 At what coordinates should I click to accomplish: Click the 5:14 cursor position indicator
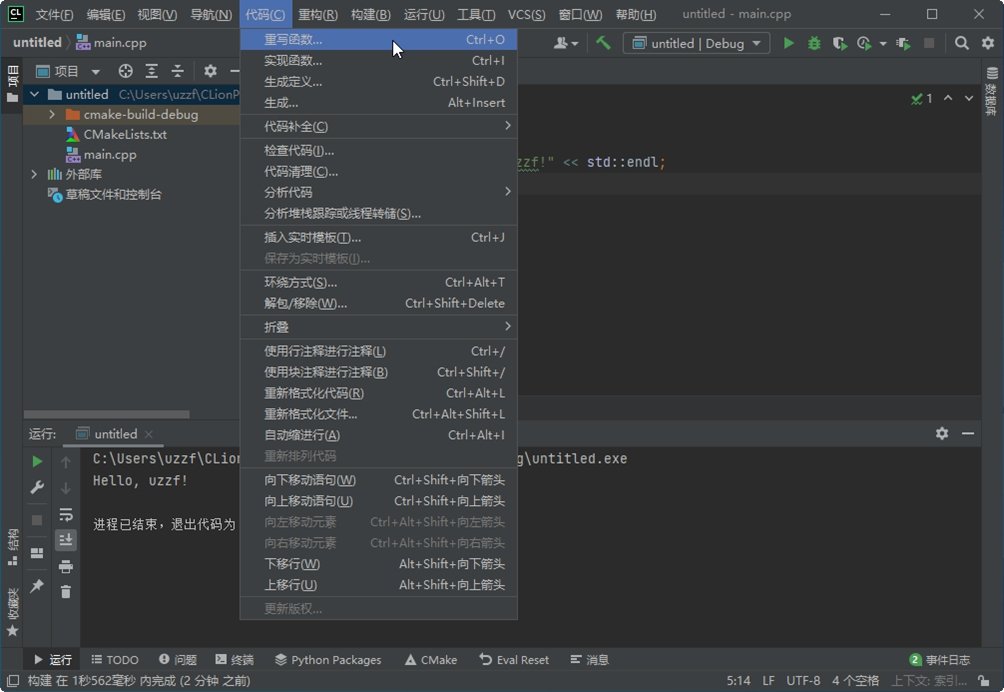pyautogui.click(x=738, y=680)
